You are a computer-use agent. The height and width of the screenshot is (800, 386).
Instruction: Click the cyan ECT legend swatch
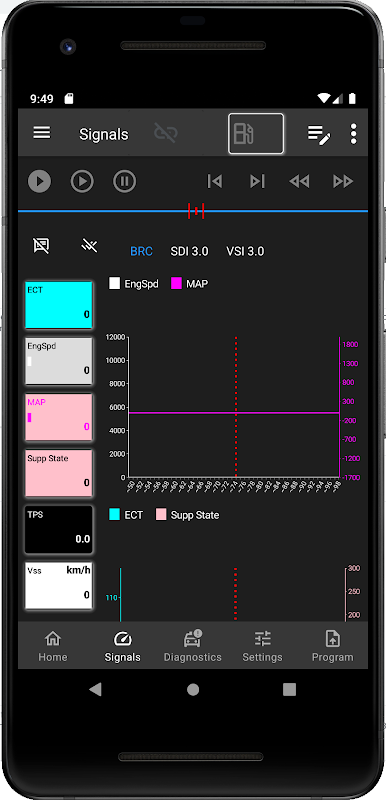tap(114, 515)
